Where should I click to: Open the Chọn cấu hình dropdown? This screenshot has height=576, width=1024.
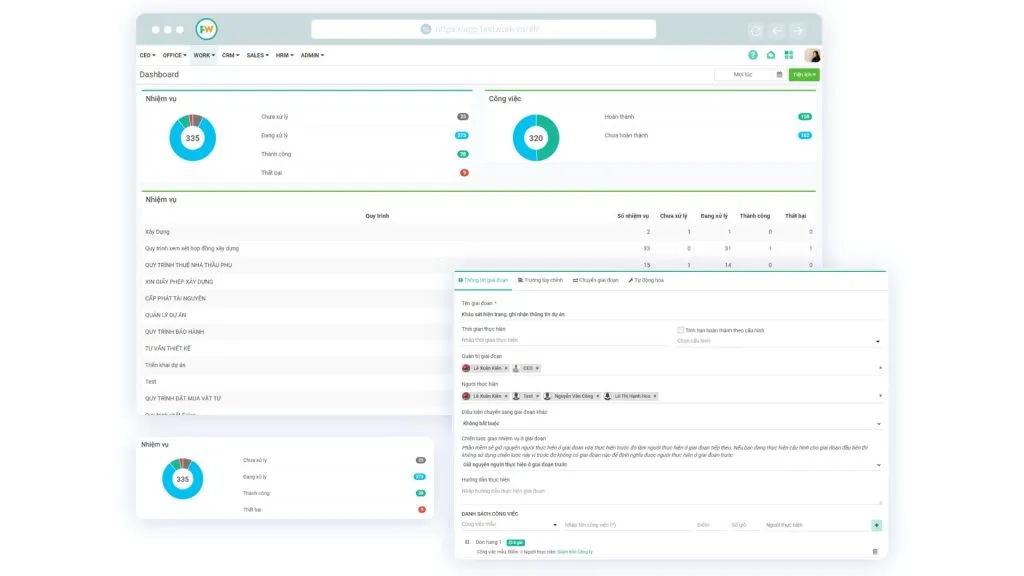778,341
